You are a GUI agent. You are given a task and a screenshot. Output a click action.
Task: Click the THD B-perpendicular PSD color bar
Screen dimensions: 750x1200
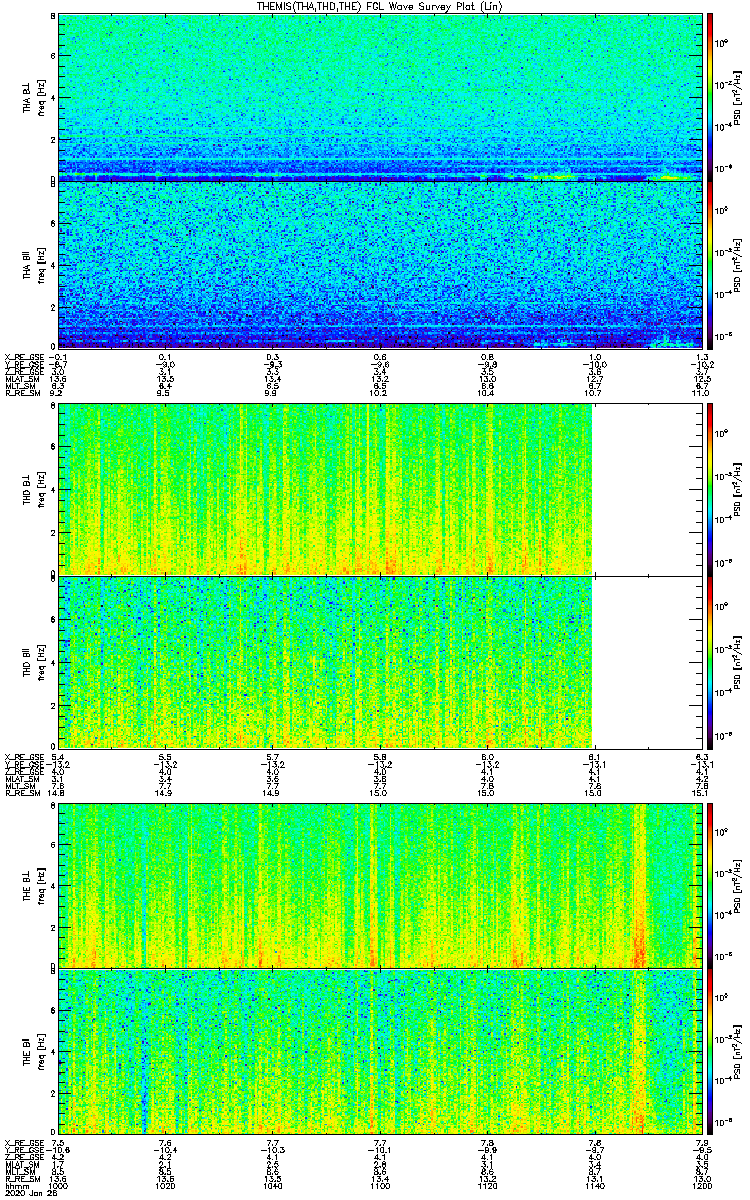[x=710, y=489]
